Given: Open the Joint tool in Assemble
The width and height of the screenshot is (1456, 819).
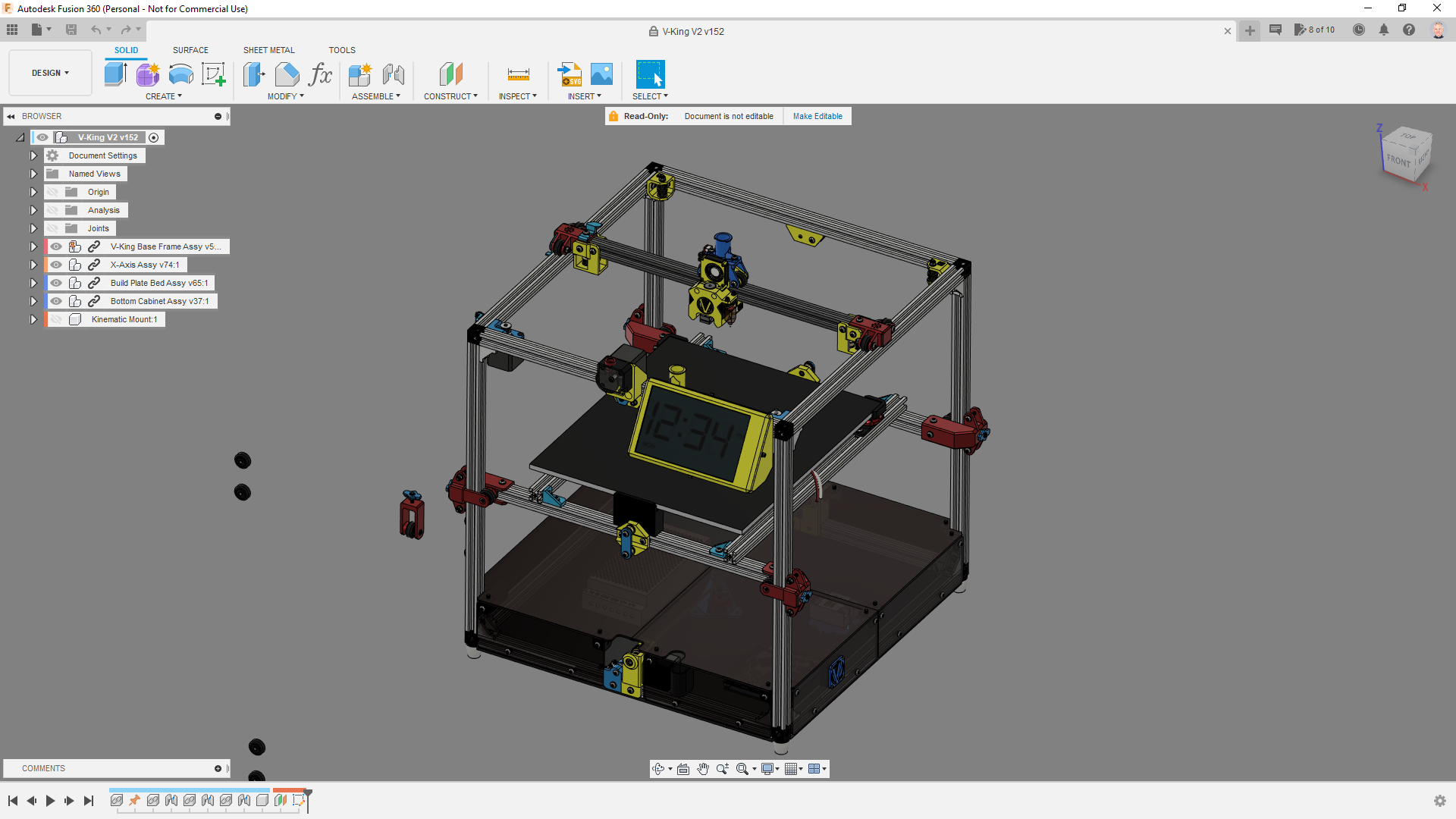Looking at the screenshot, I should (x=393, y=74).
